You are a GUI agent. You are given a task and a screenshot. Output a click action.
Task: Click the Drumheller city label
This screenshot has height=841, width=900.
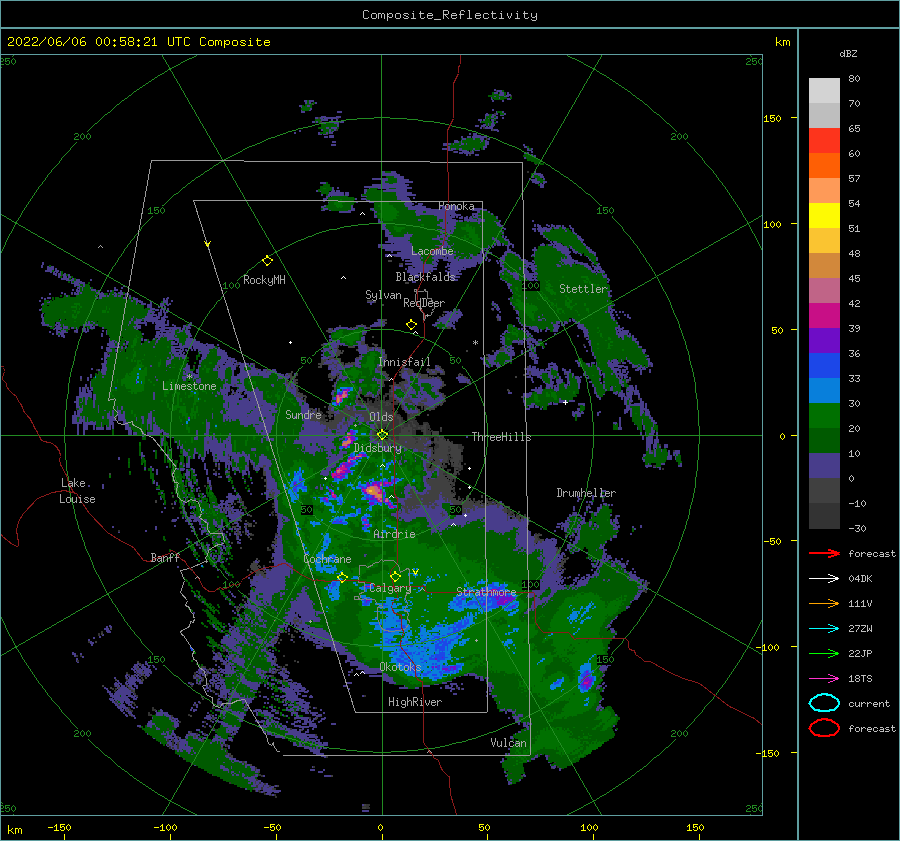(x=586, y=493)
